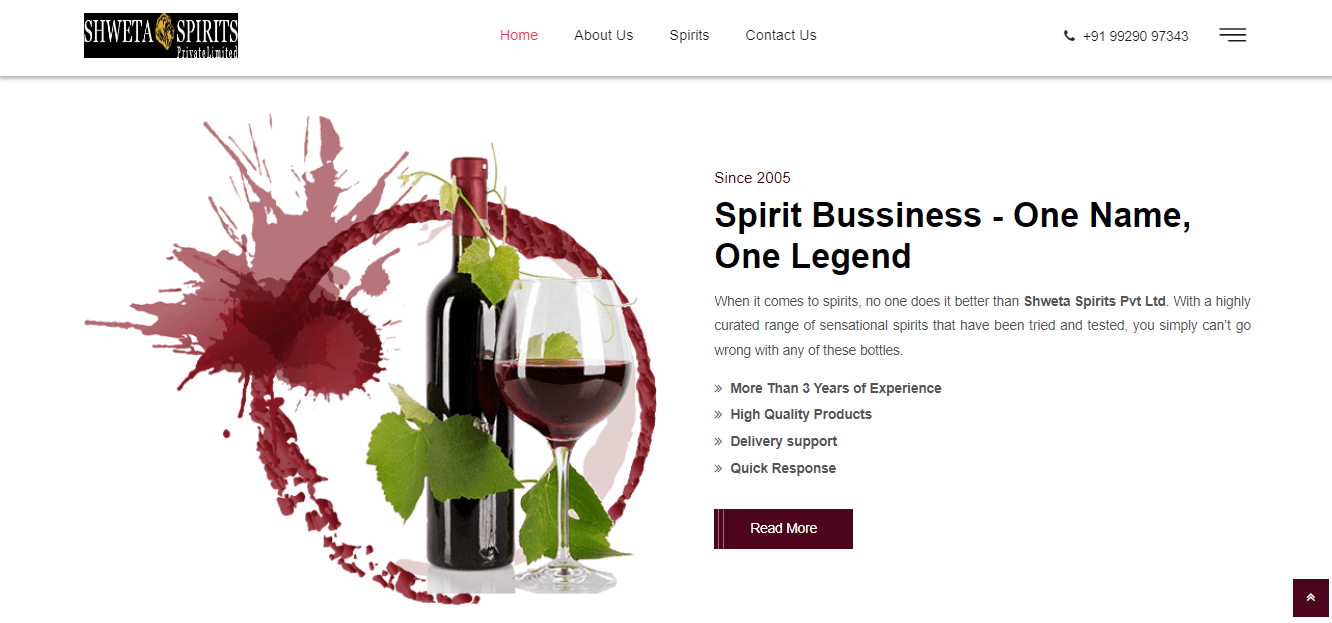The height and width of the screenshot is (623, 1332).
Task: Click the Read More button
Action: (x=783, y=529)
